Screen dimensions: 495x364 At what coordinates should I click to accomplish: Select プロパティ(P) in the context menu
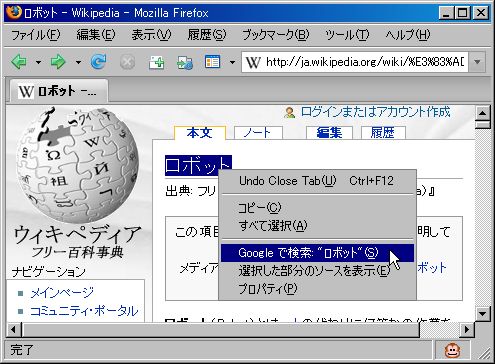[318, 289]
